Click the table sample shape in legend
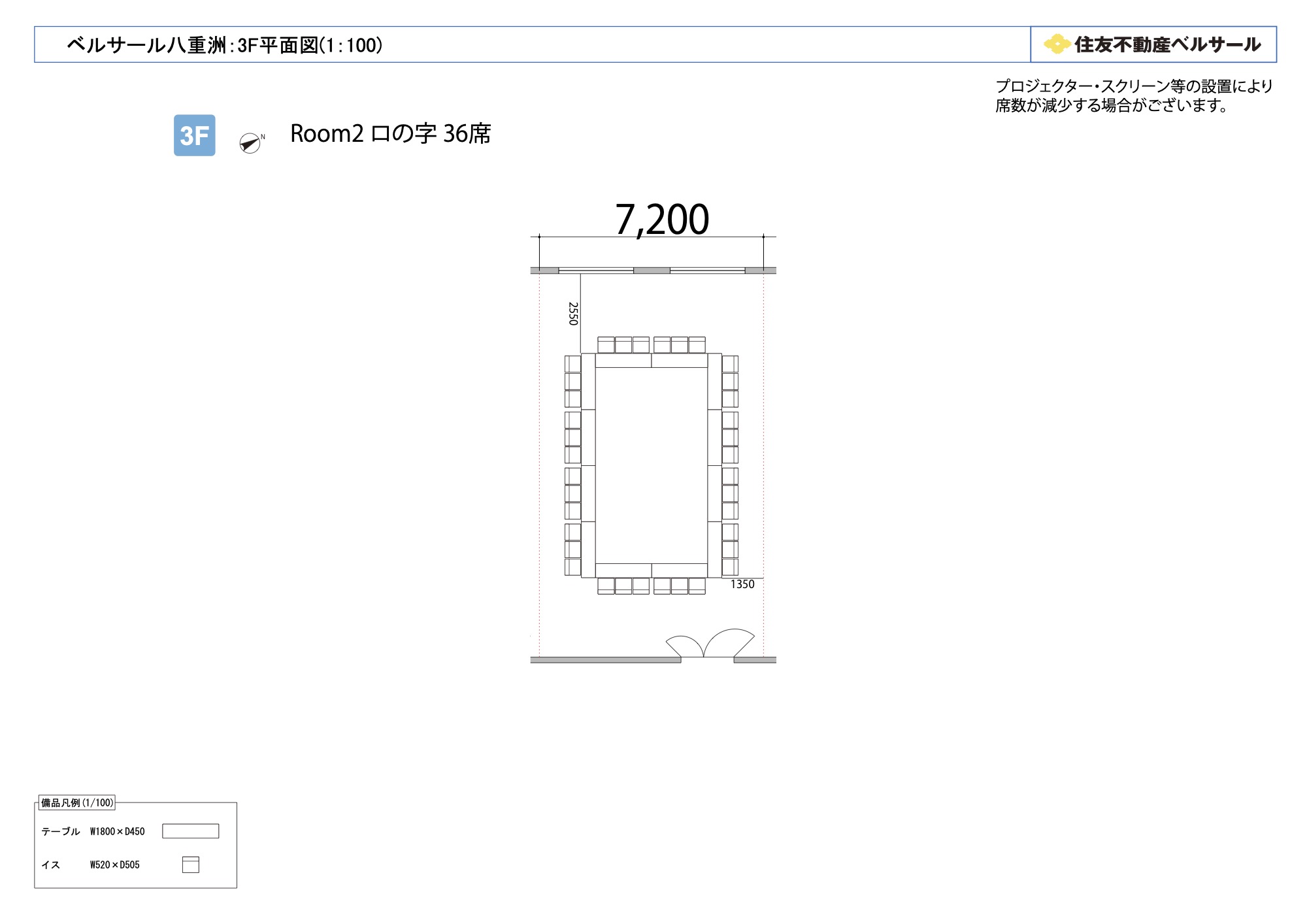 coord(190,831)
